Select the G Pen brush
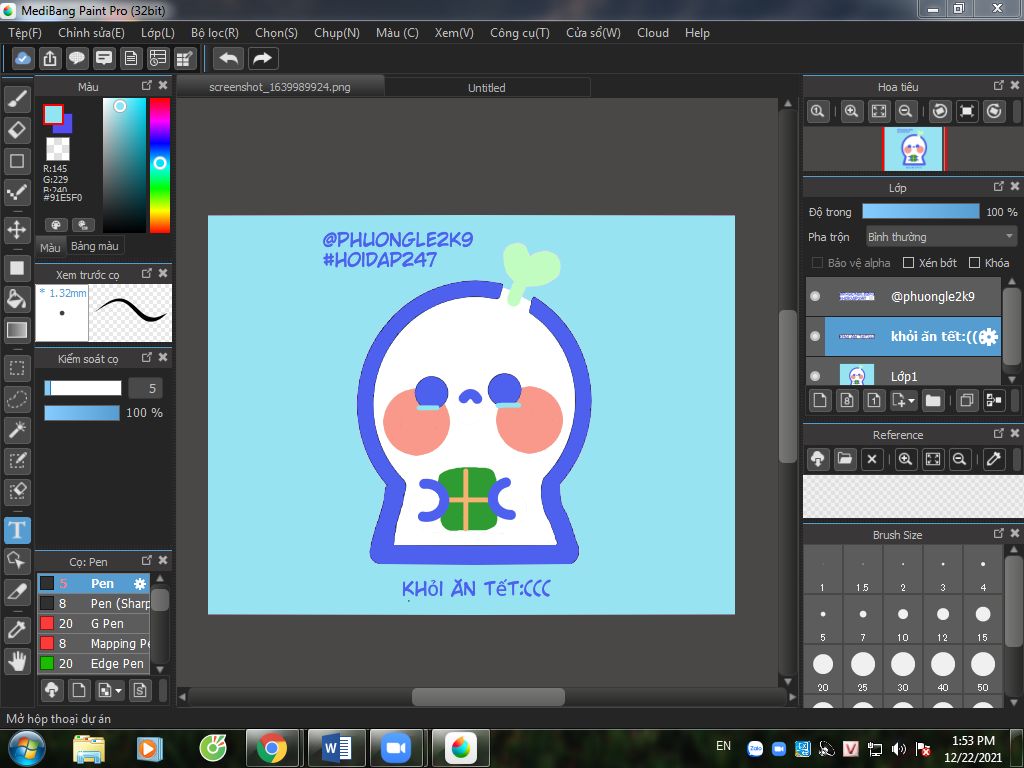 (93, 623)
